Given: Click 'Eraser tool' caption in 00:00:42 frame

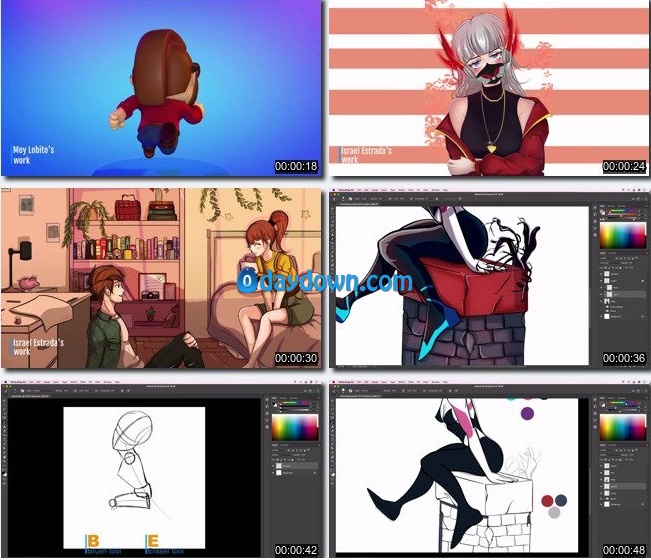Looking at the screenshot, I should click(x=165, y=551).
